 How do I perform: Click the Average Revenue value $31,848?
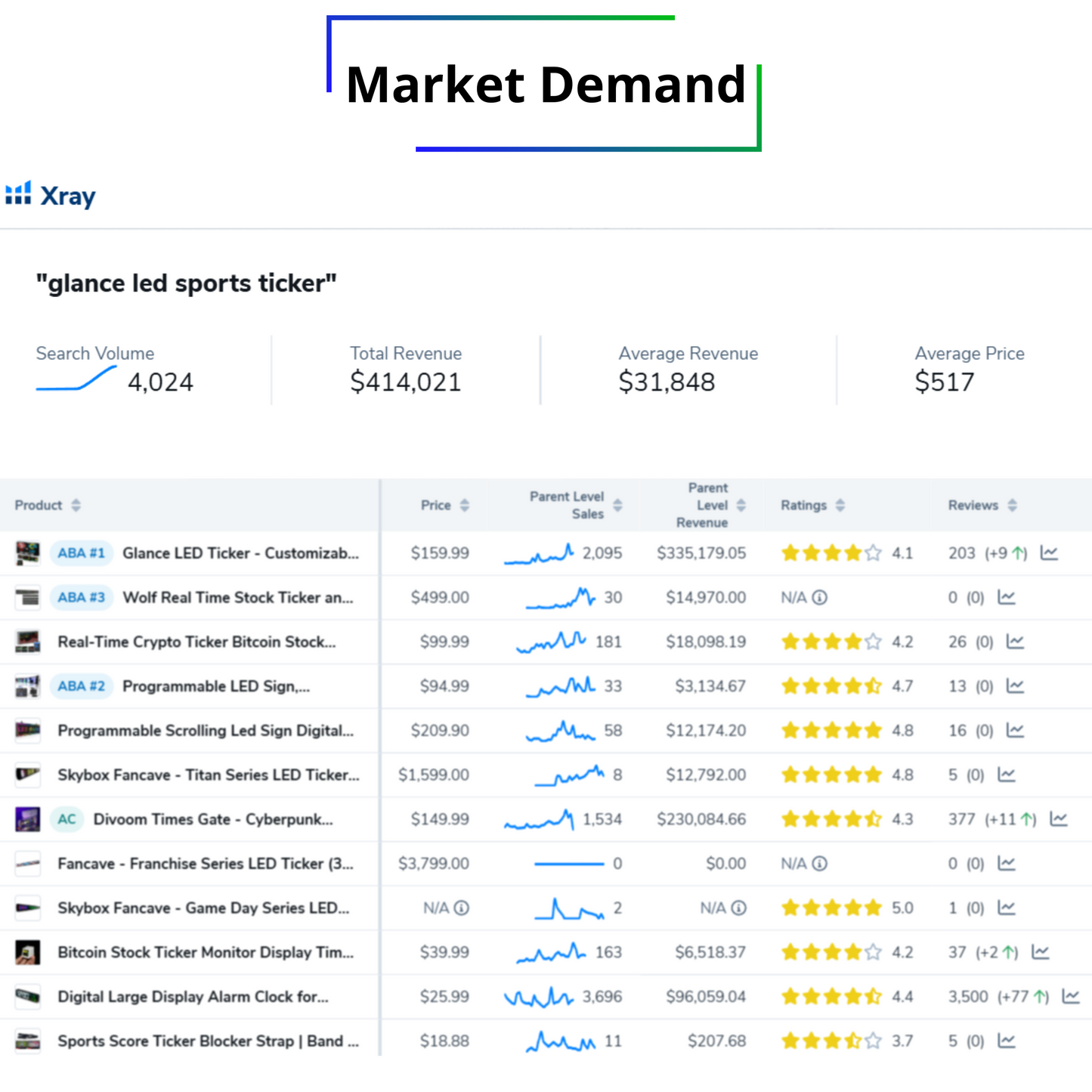[667, 382]
